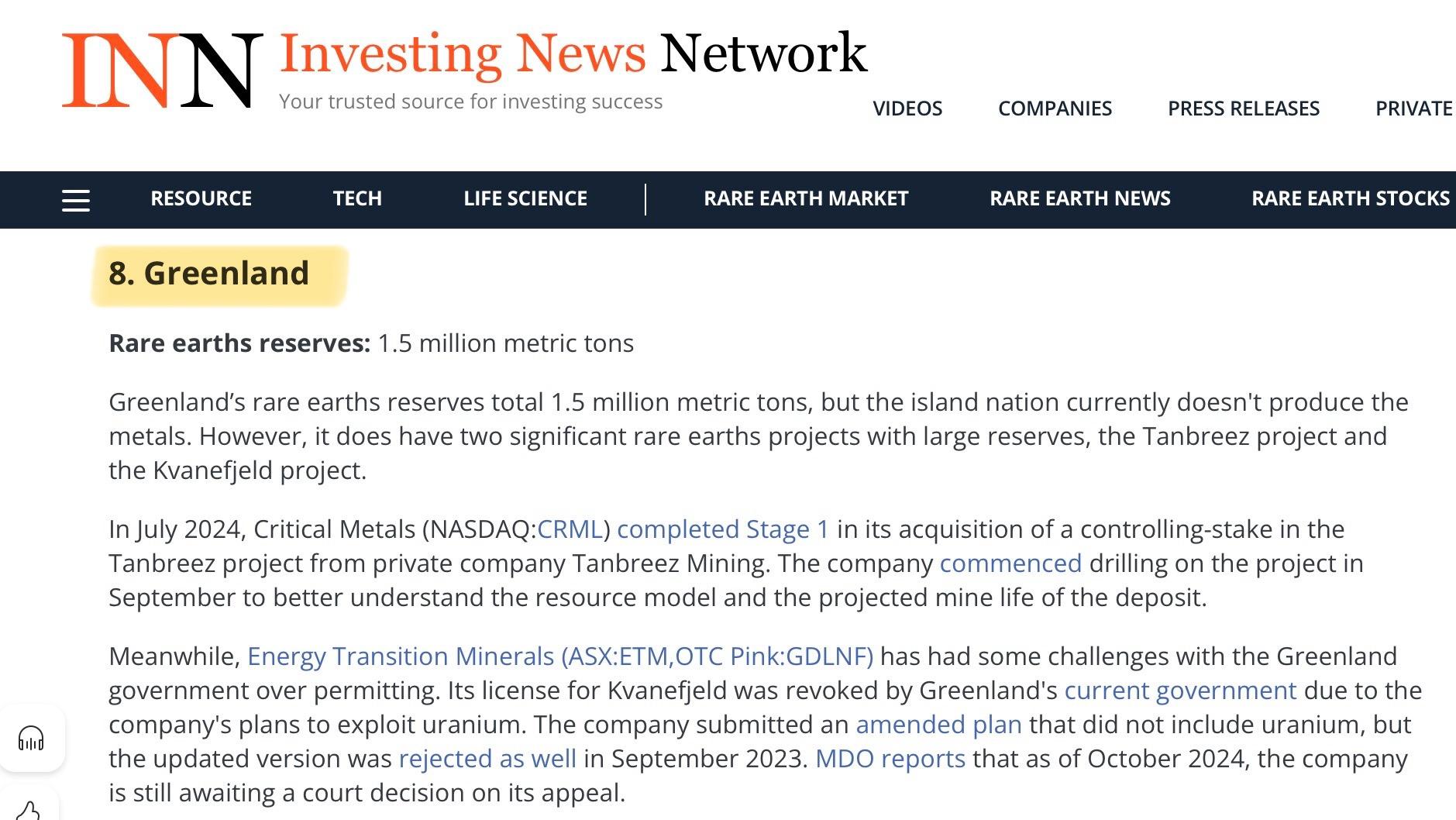This screenshot has height=820, width=1456.
Task: Open the Videos menu item
Action: tap(907, 109)
